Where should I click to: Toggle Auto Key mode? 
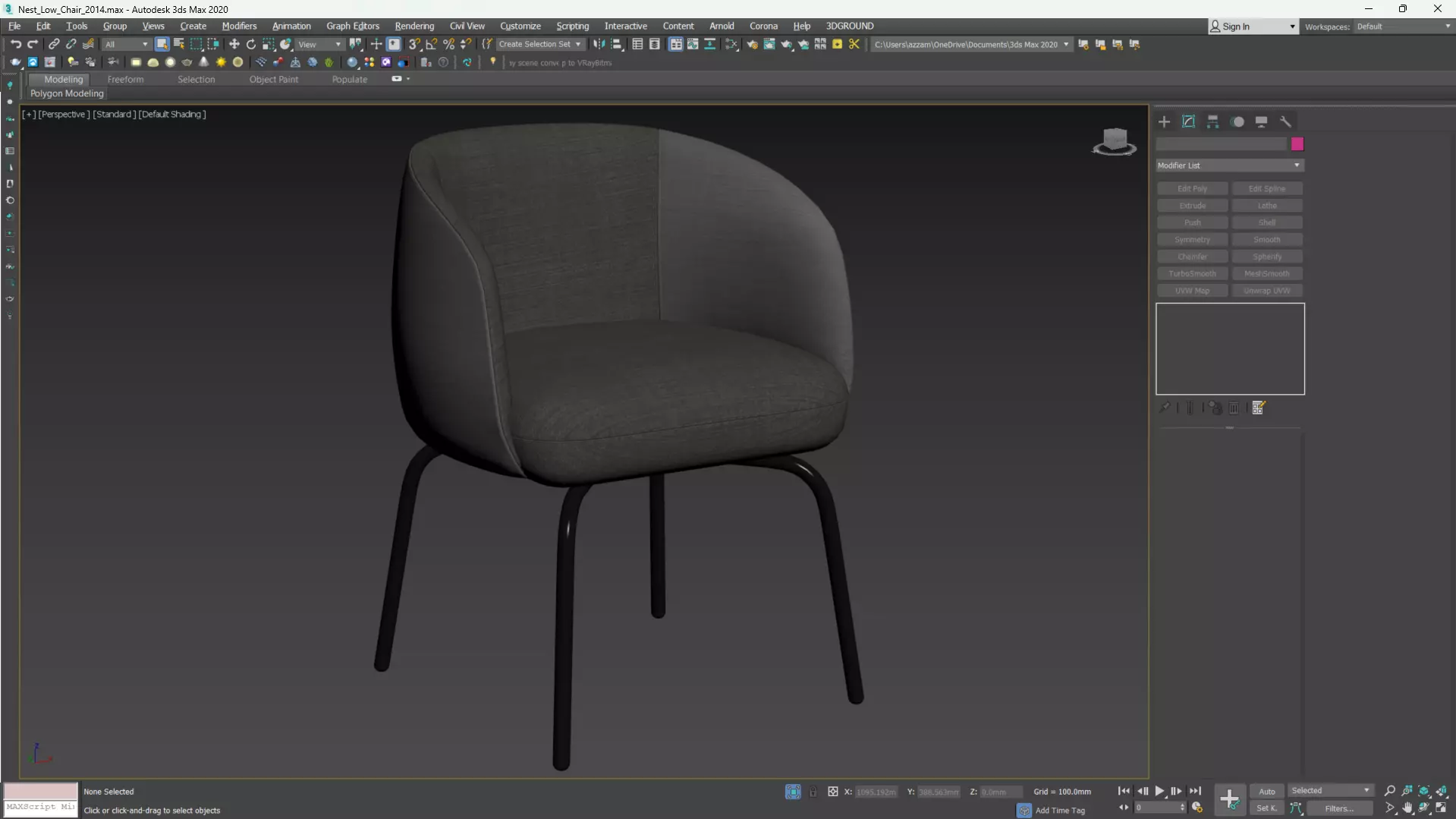(1267, 791)
